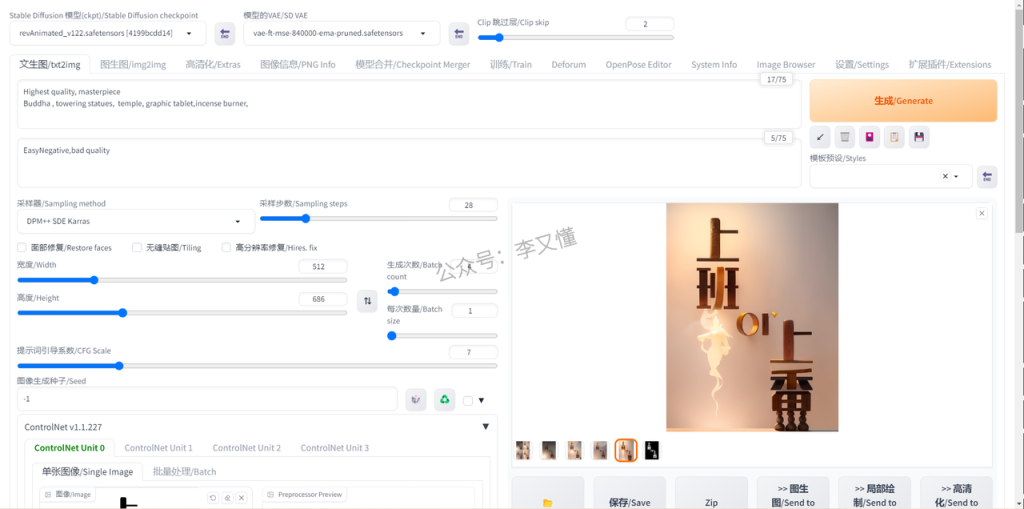Click the green recycle seed icon
Viewport: 1024px width, 509px height.
444,400
